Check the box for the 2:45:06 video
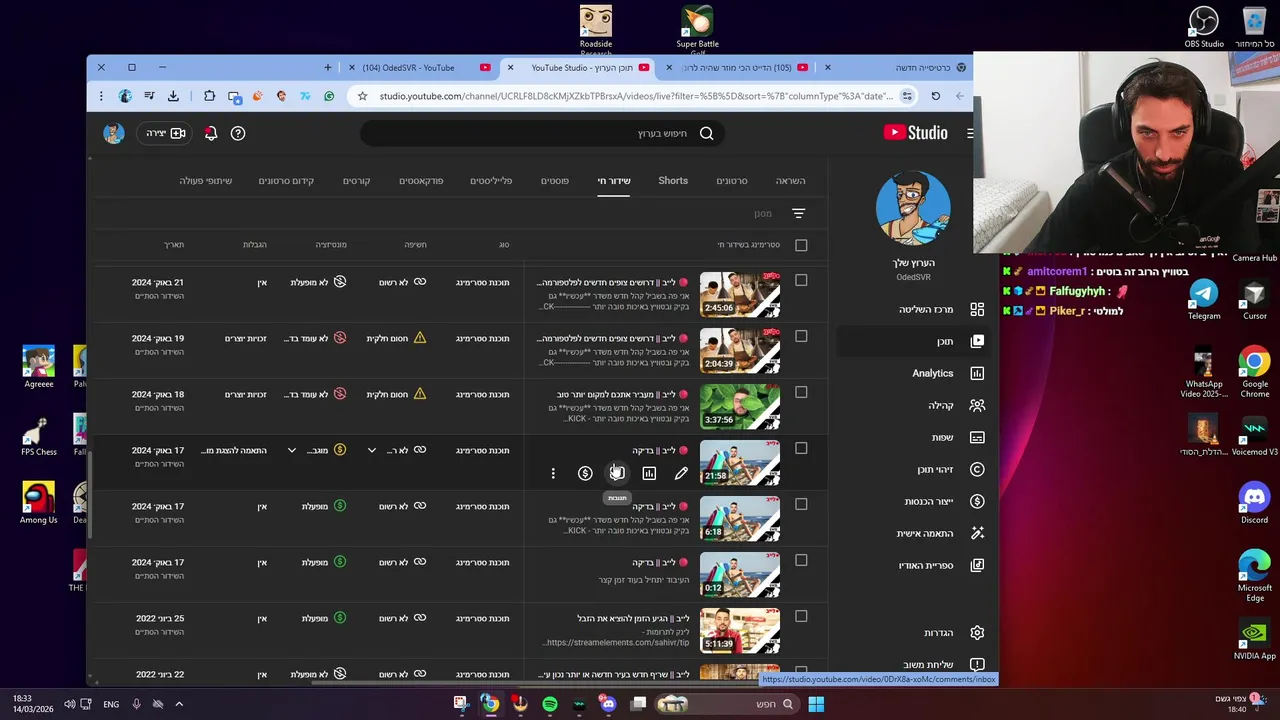 click(x=801, y=281)
